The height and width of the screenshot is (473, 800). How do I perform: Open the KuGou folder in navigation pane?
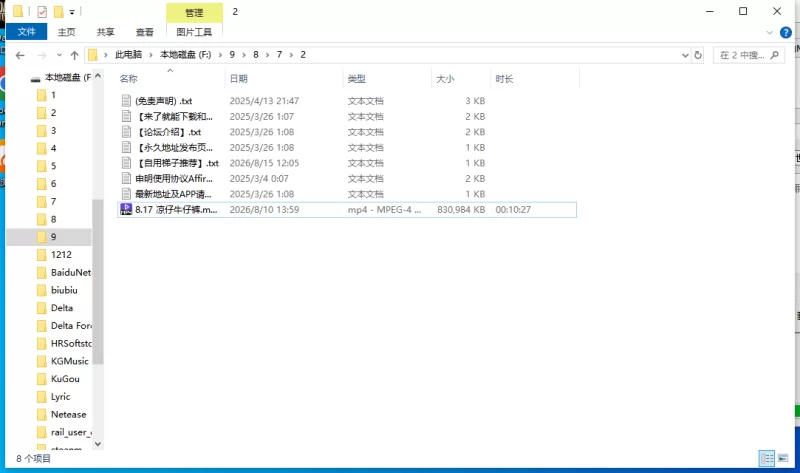65,379
